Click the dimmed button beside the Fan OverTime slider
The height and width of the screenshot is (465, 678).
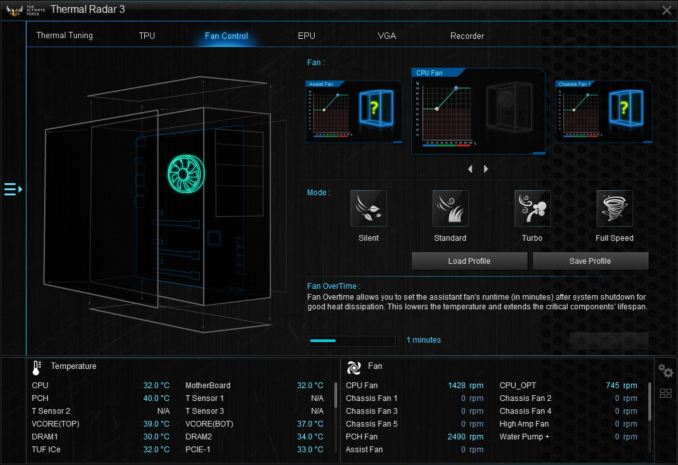pyautogui.click(x=609, y=340)
